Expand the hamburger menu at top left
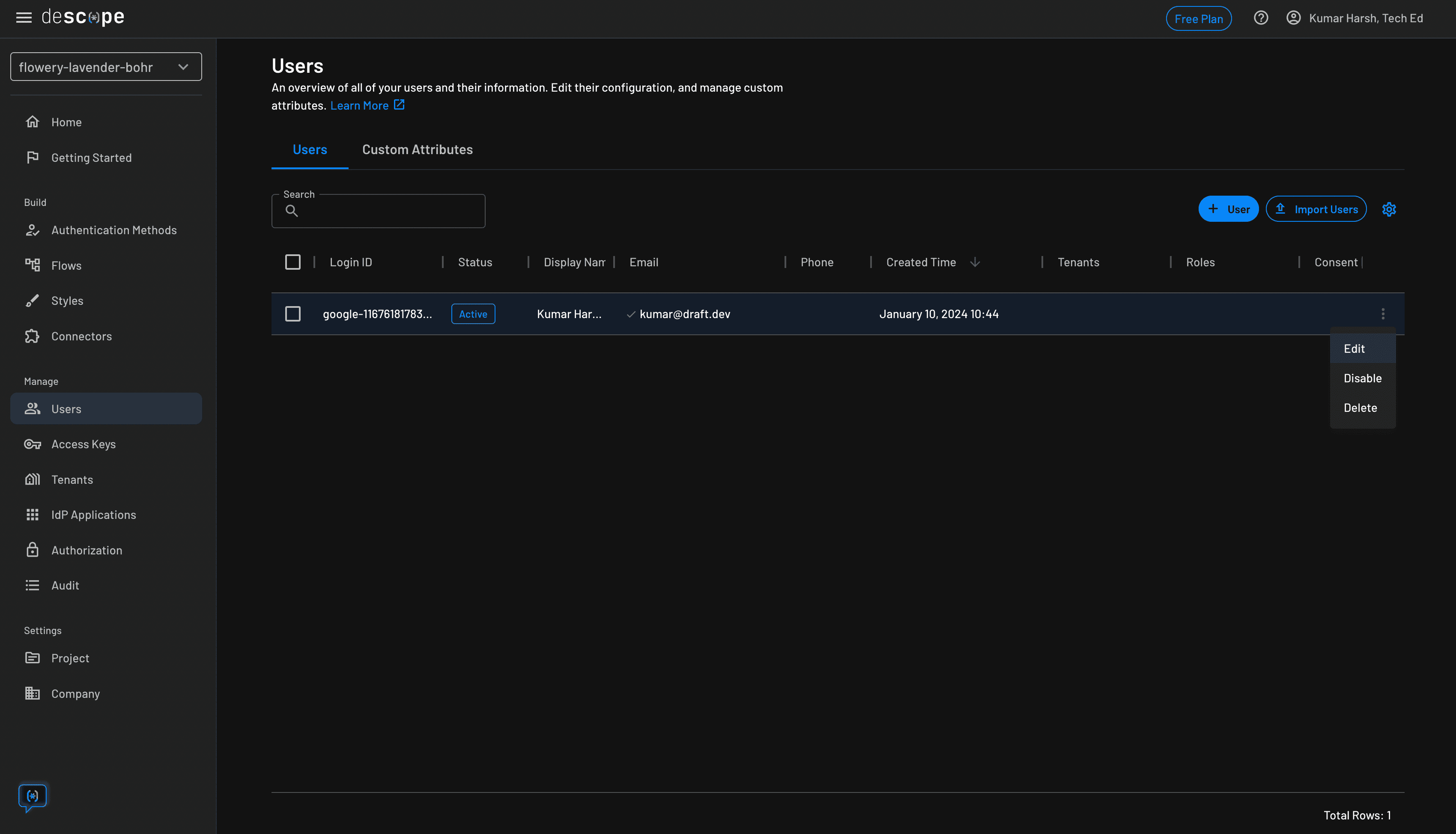The width and height of the screenshot is (1456, 834). tap(24, 17)
